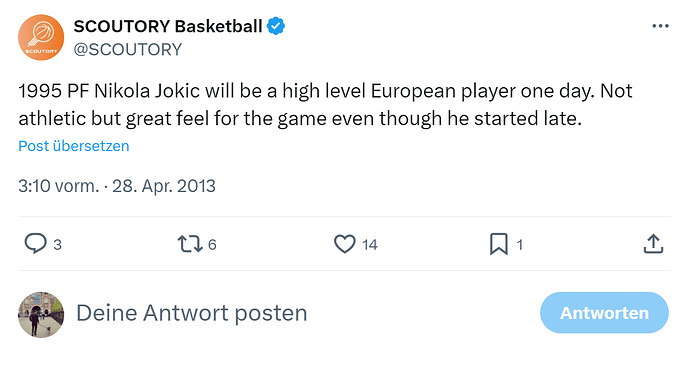689x368 pixels.
Task: Click the Antworten button
Action: 604,313
